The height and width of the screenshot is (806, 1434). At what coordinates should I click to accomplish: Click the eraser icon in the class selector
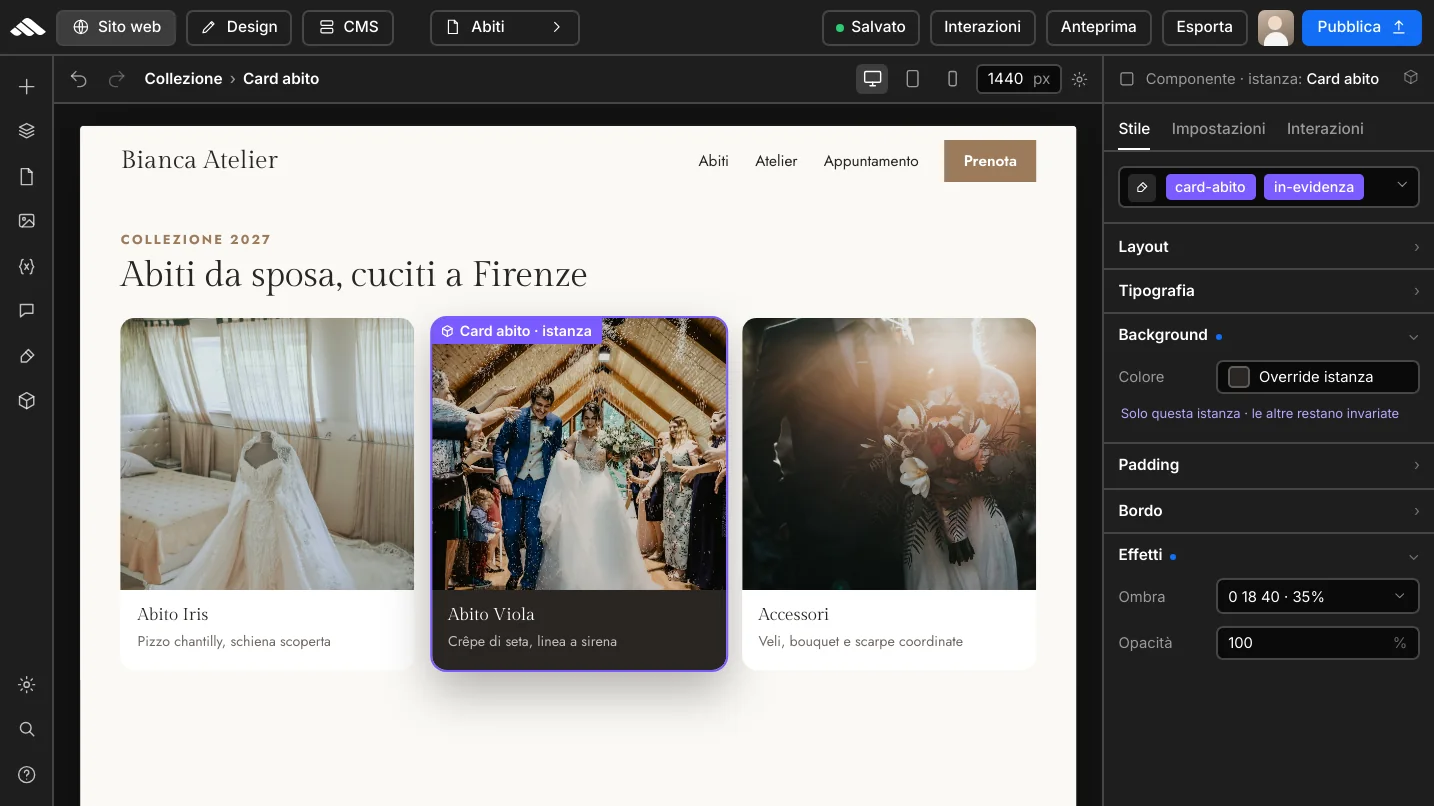(1142, 187)
